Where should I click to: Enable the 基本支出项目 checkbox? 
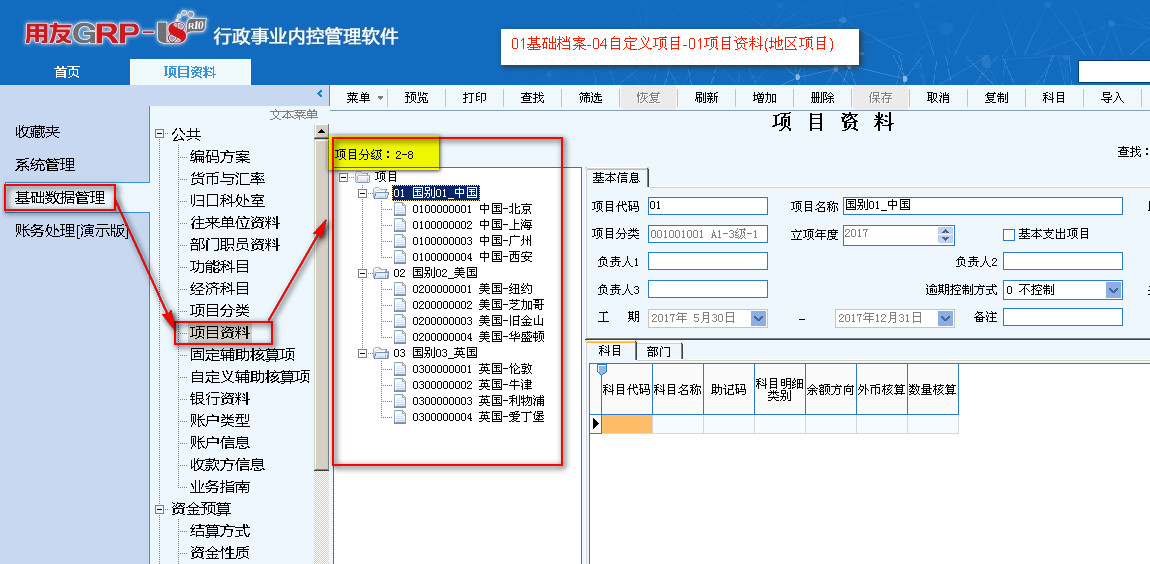click(1009, 235)
